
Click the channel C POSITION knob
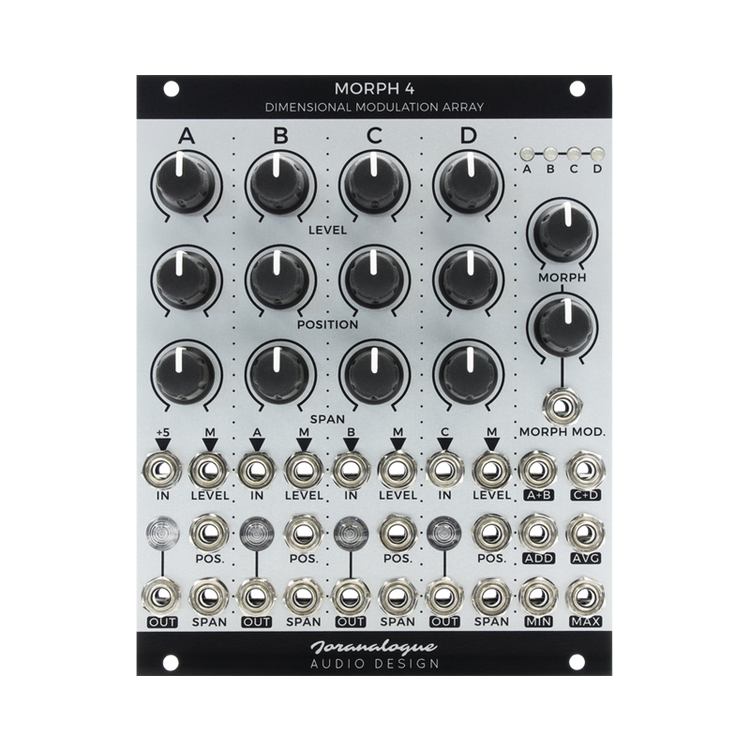pos(375,278)
